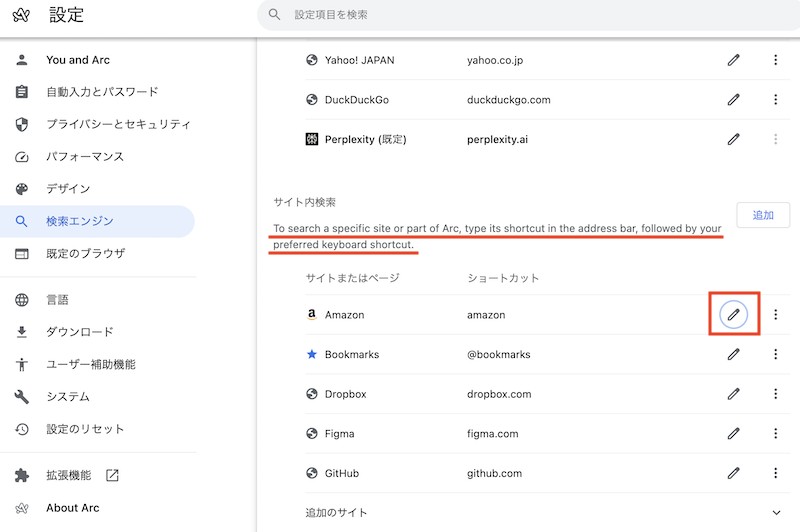Click the yahoo.co.jp shortcut text

click(495, 60)
